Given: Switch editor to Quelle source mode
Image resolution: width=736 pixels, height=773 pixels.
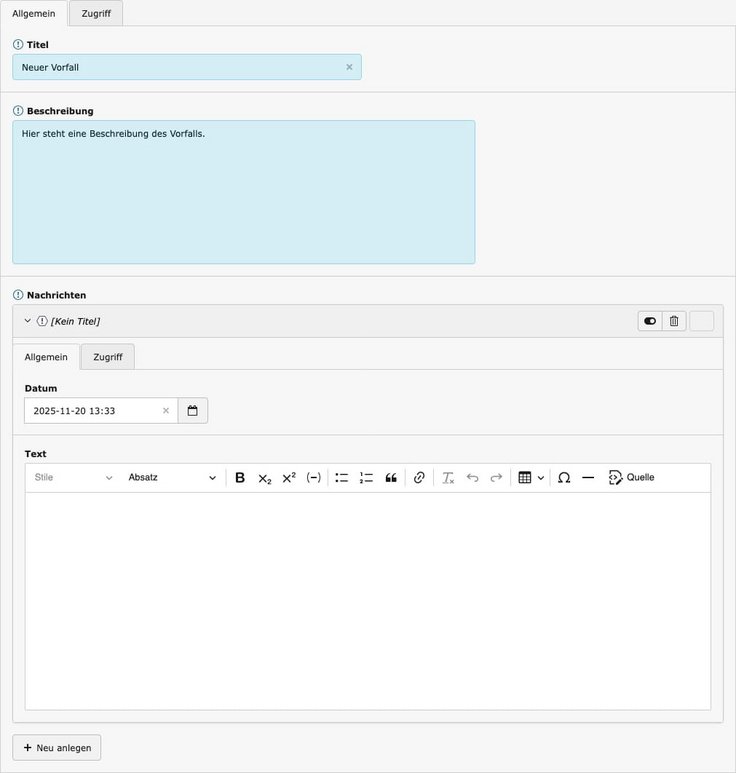Looking at the screenshot, I should point(631,478).
